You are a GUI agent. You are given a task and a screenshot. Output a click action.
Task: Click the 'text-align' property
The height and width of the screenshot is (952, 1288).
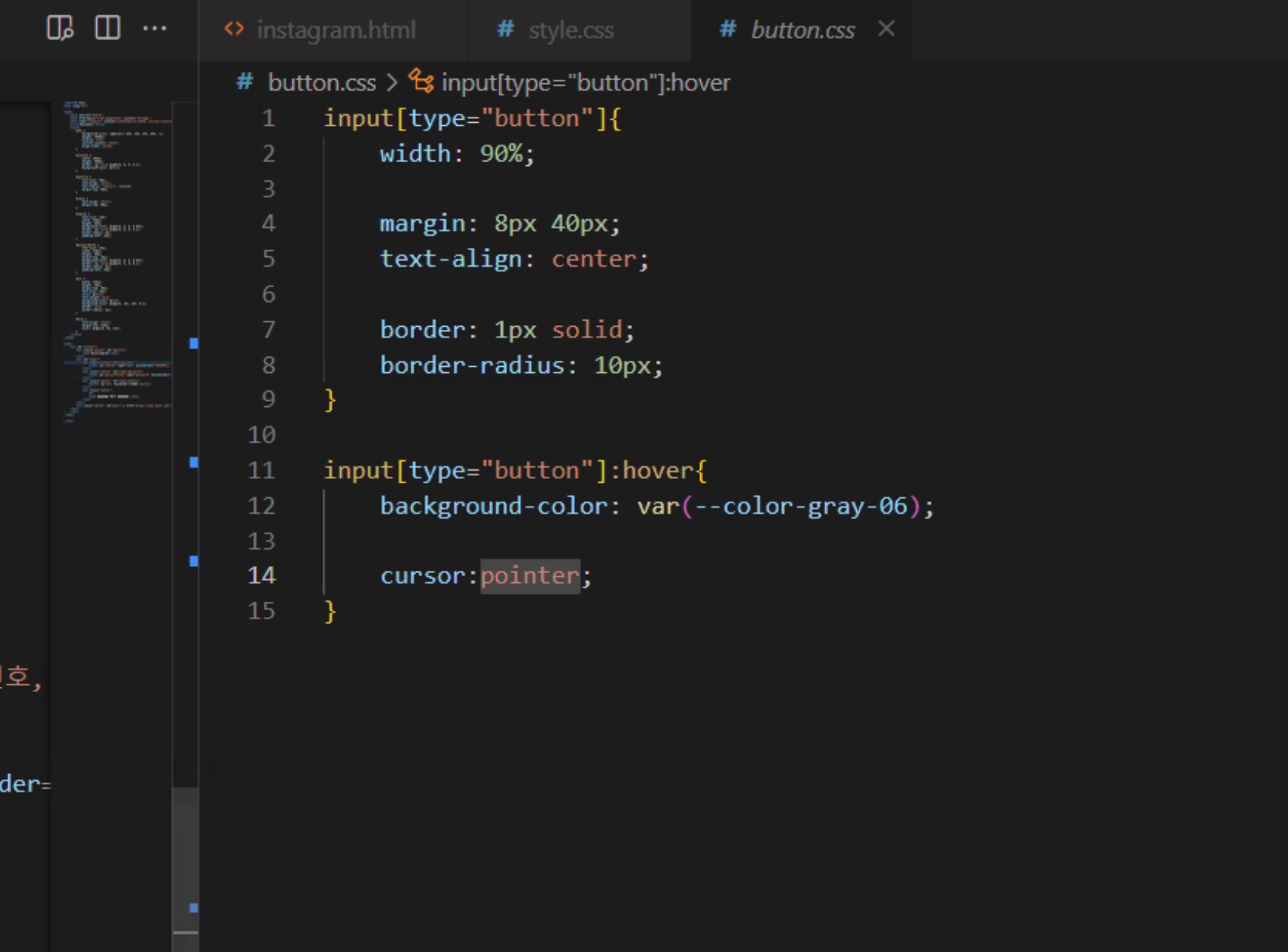click(451, 259)
